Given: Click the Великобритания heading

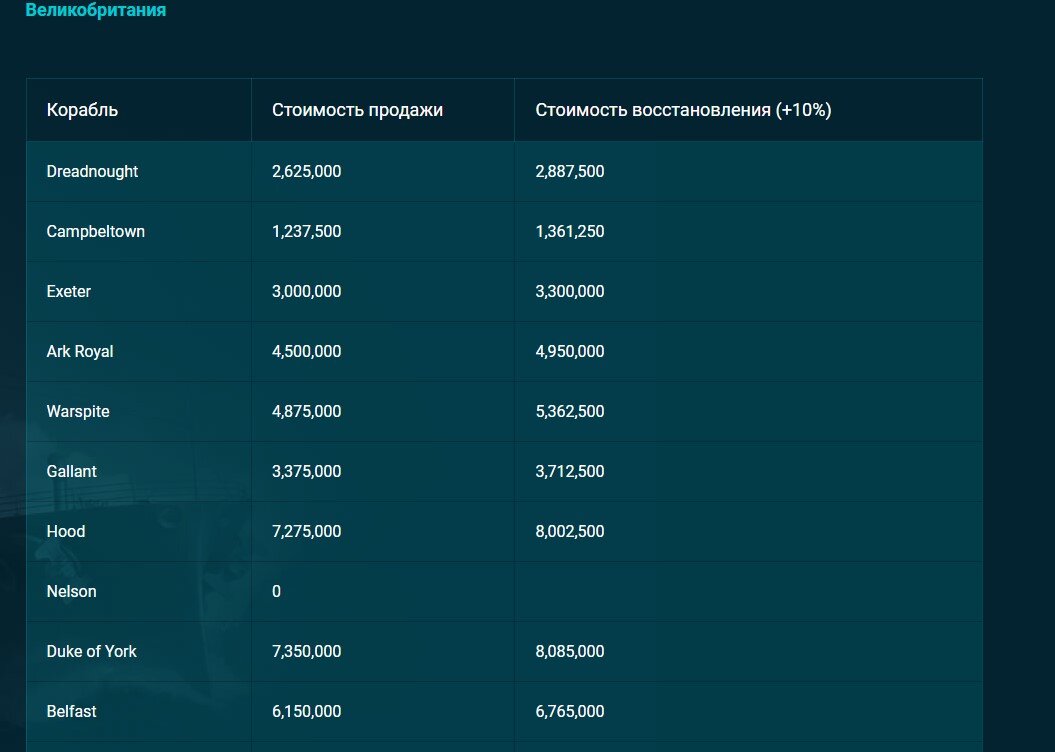Looking at the screenshot, I should tap(96, 10).
